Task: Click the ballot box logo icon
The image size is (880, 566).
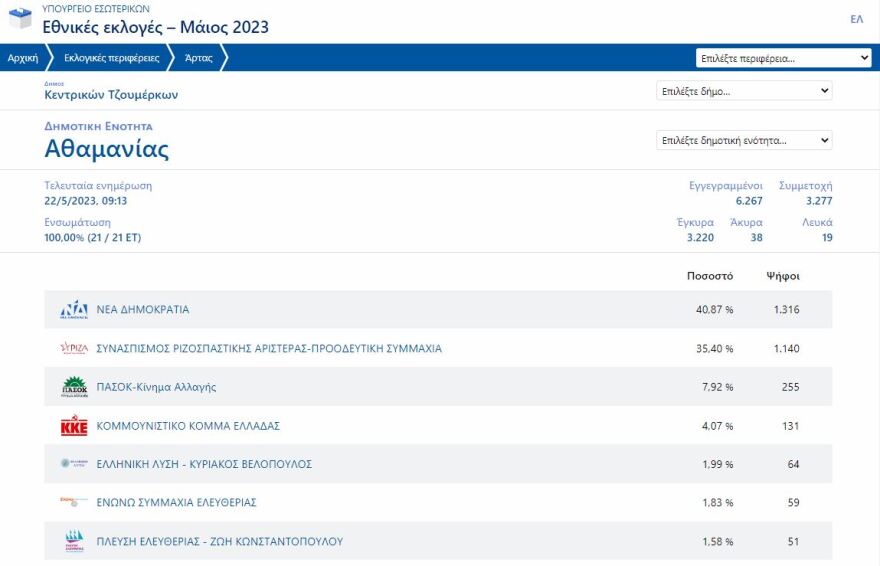Action: tap(20, 20)
